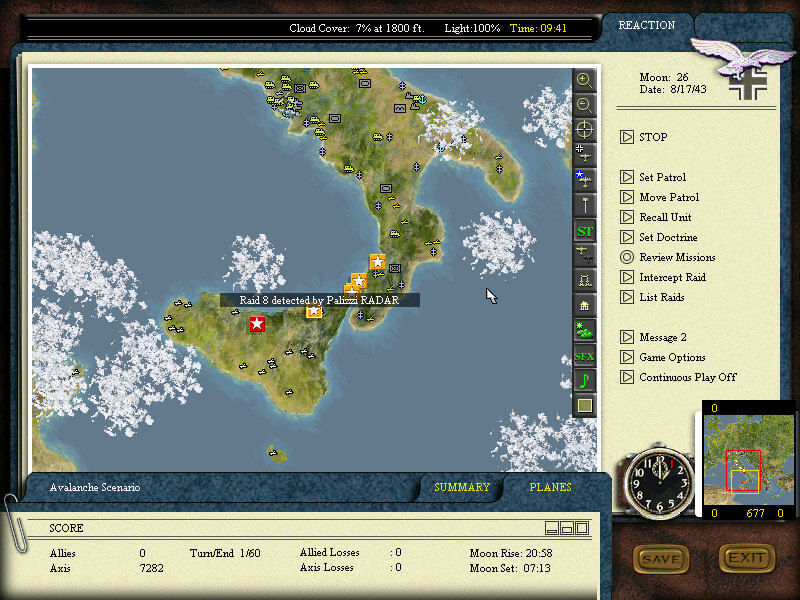Click the analog clock

click(660, 483)
